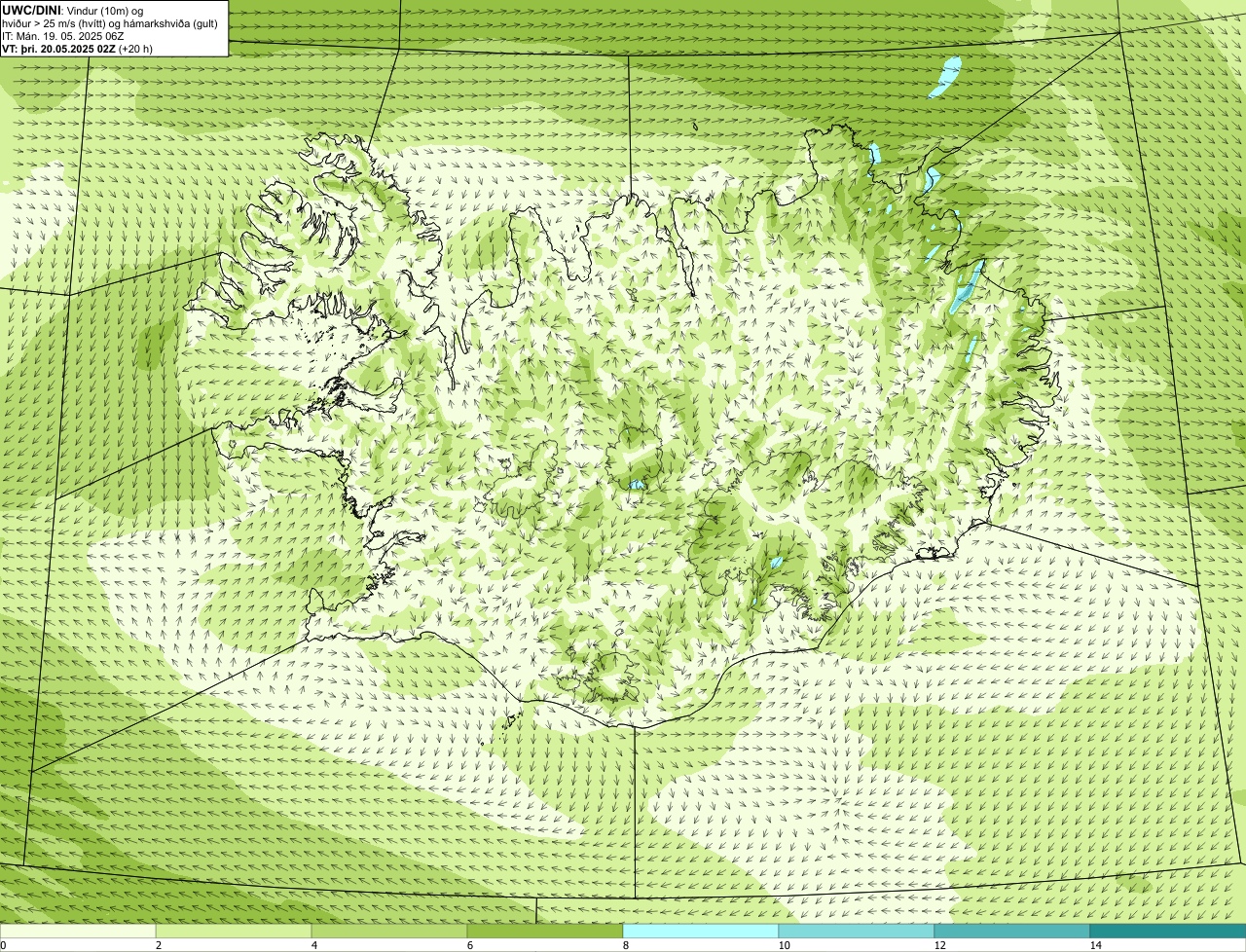Select the 0–2 m/s palest color bar segment
1246x952 pixels.
(x=78, y=931)
